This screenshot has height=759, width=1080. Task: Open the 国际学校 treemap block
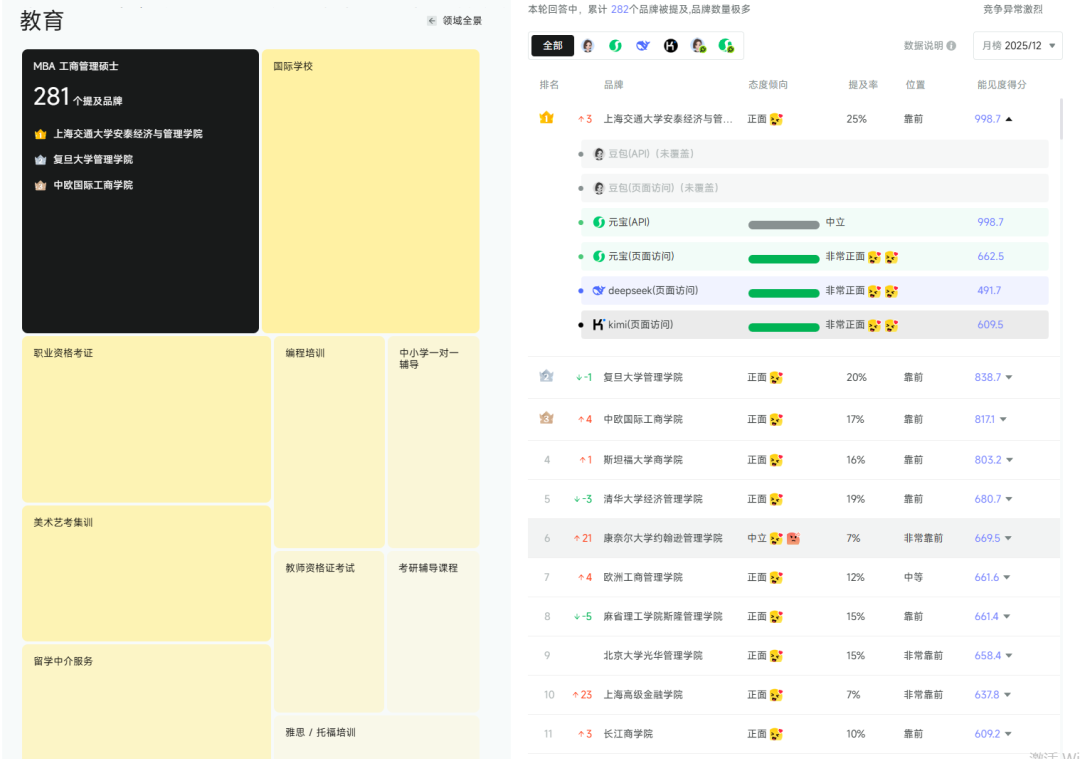pyautogui.click(x=370, y=190)
